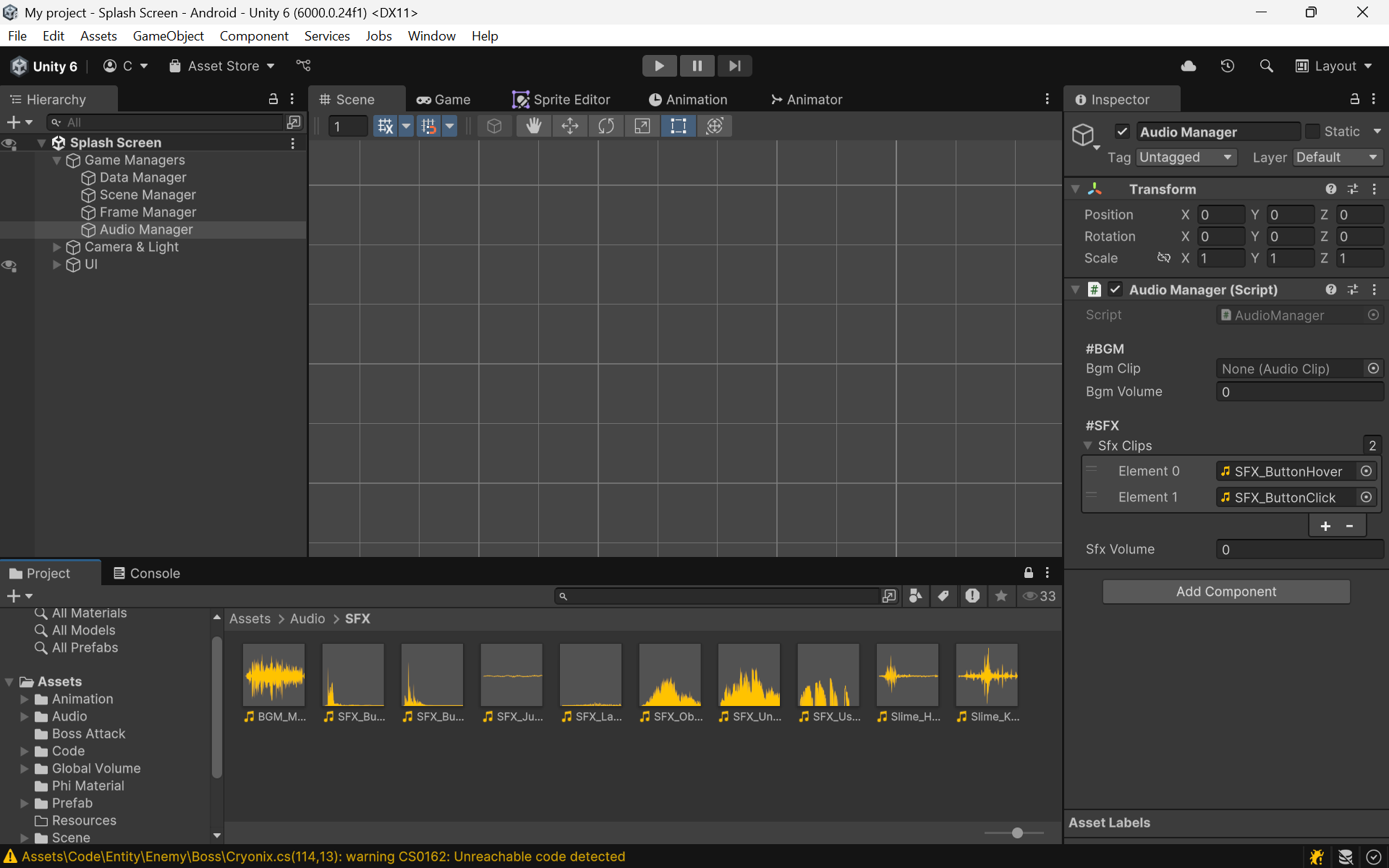The width and height of the screenshot is (1389, 868).
Task: Select the Move tool
Action: tap(569, 126)
